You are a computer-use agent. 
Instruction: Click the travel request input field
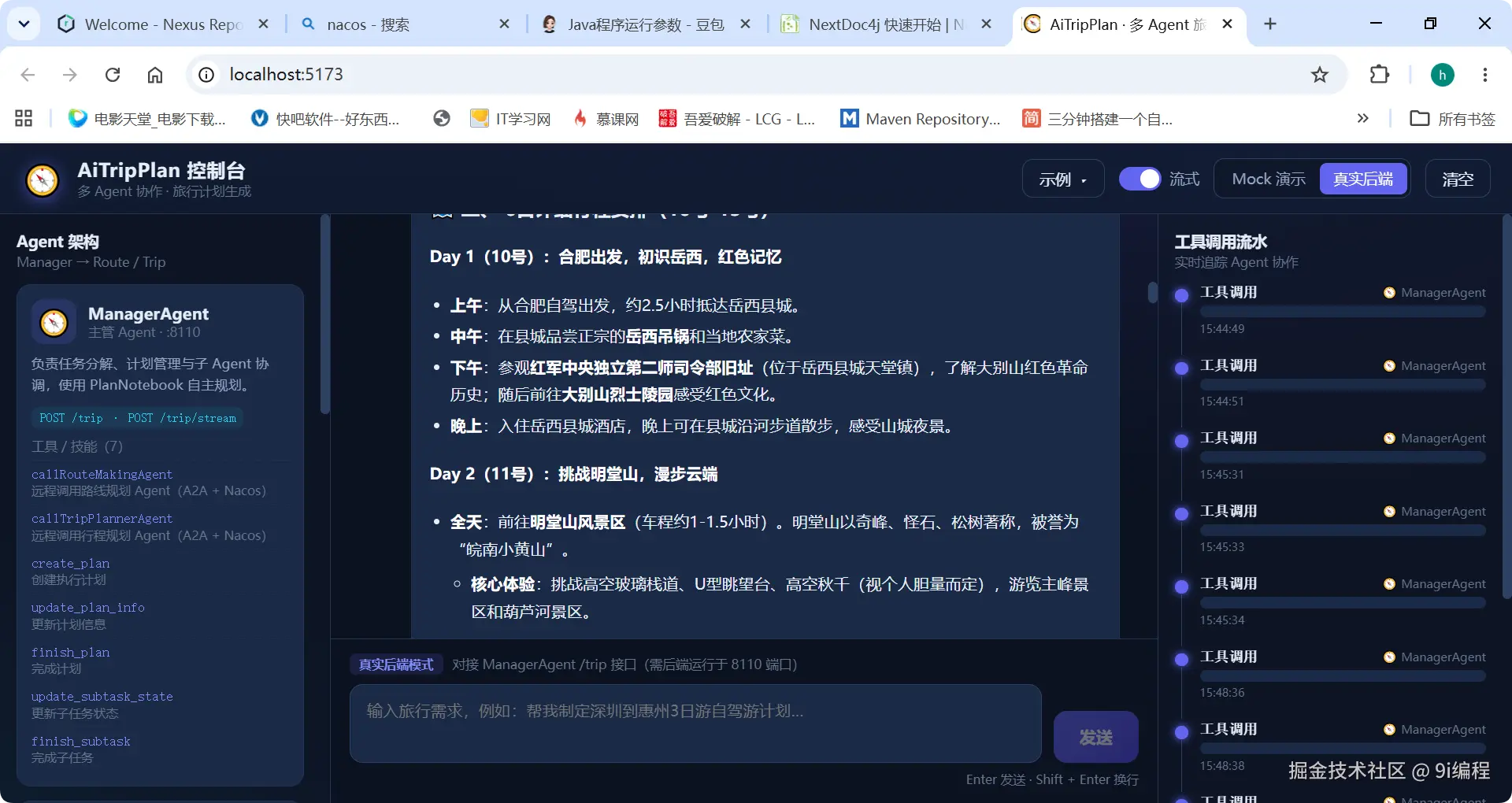tap(695, 723)
